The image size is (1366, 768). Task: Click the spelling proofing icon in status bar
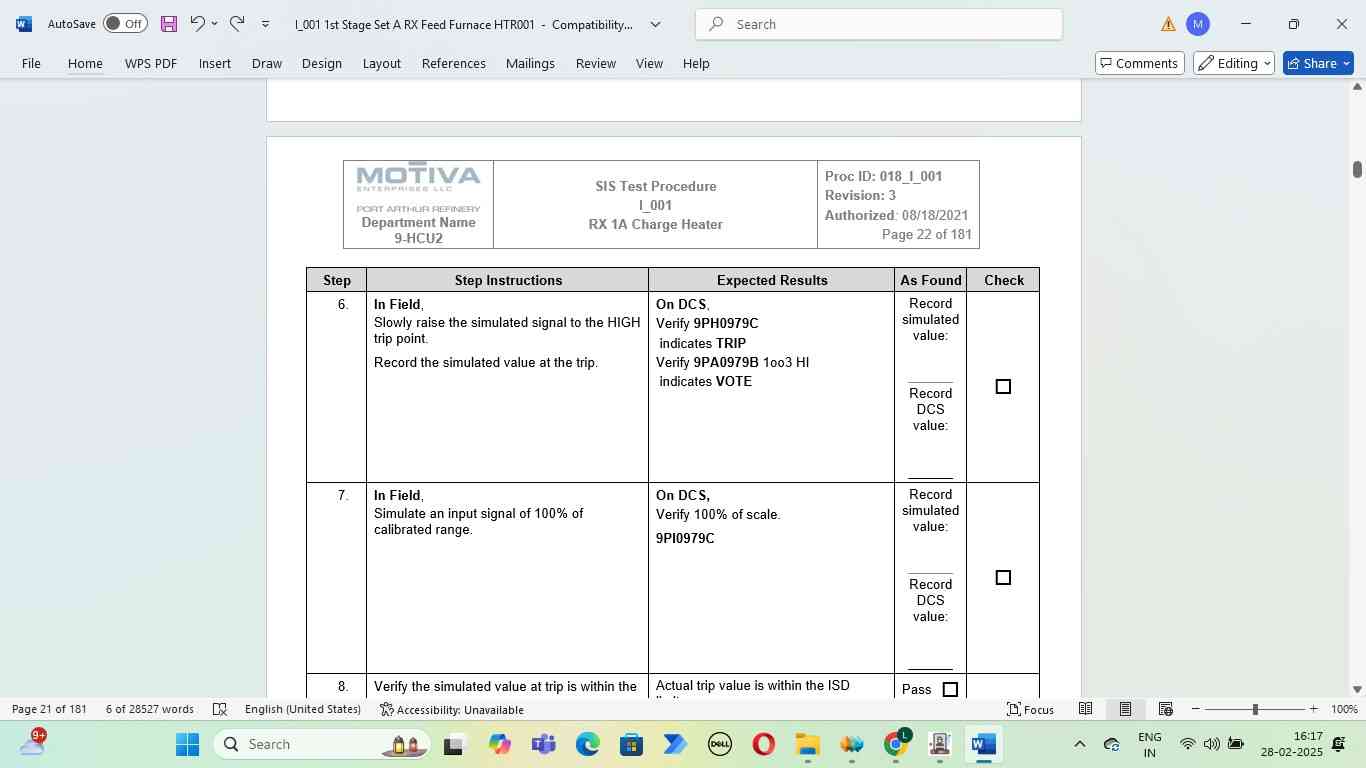click(x=220, y=709)
